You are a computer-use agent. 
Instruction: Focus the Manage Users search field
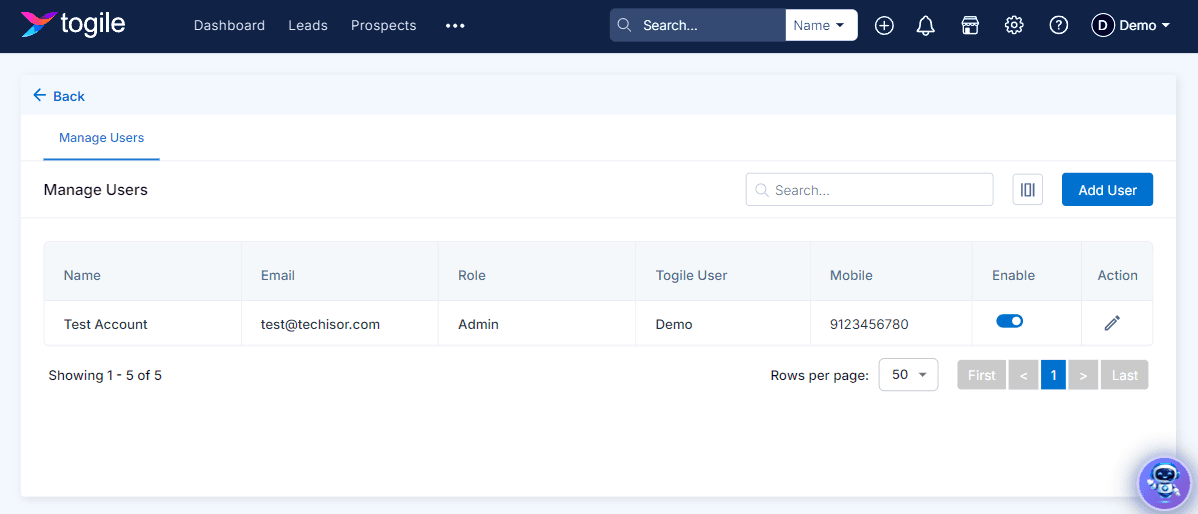pos(869,189)
